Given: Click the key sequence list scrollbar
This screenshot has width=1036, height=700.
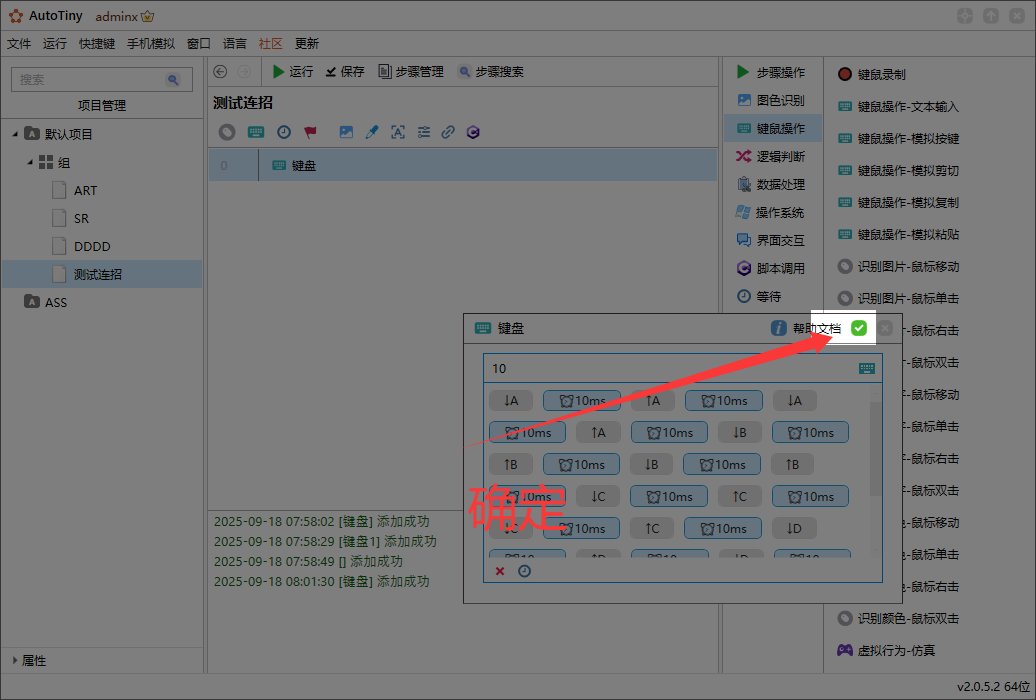Looking at the screenshot, I should (x=875, y=449).
